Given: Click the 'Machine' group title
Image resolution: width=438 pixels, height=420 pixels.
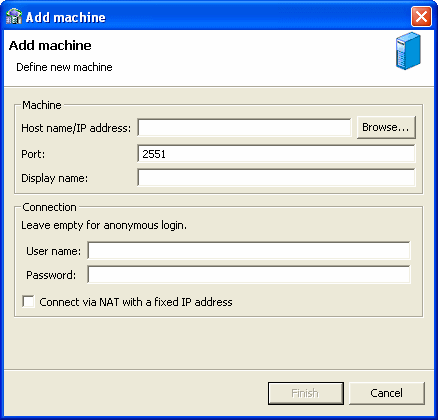Looking at the screenshot, I should tap(42, 105).
